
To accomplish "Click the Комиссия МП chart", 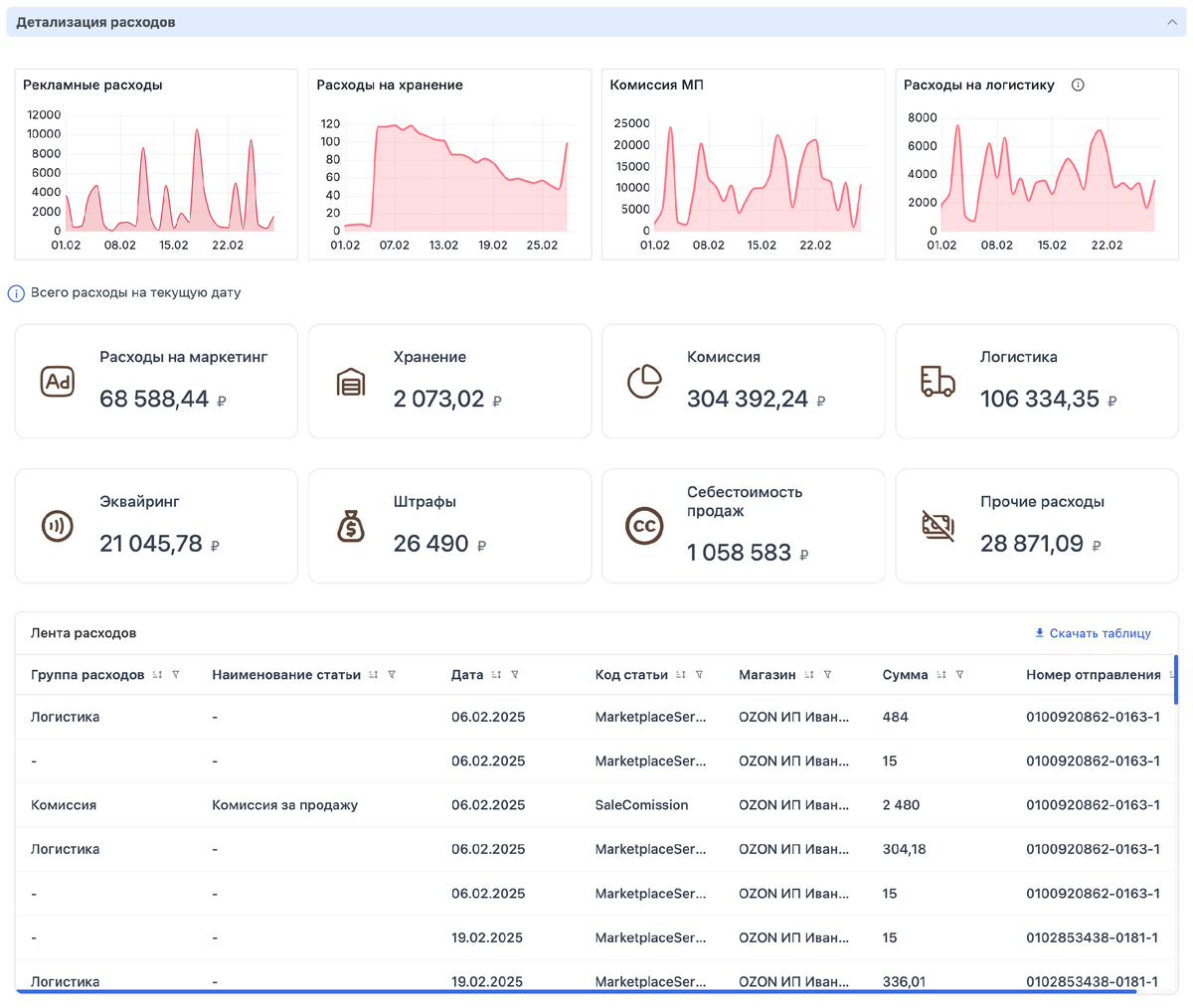I will click(744, 164).
